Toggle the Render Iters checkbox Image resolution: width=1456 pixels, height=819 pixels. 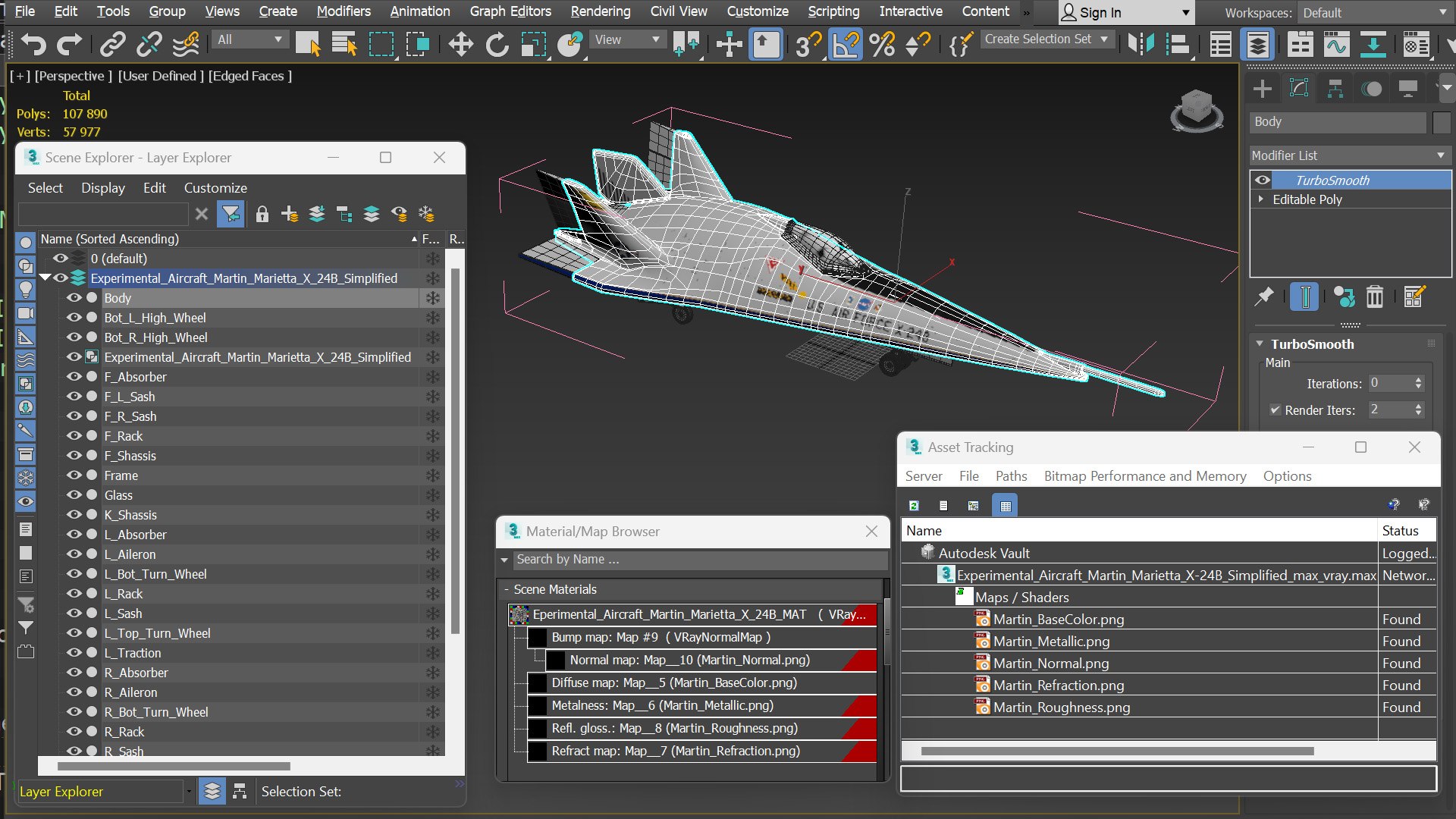point(1276,410)
